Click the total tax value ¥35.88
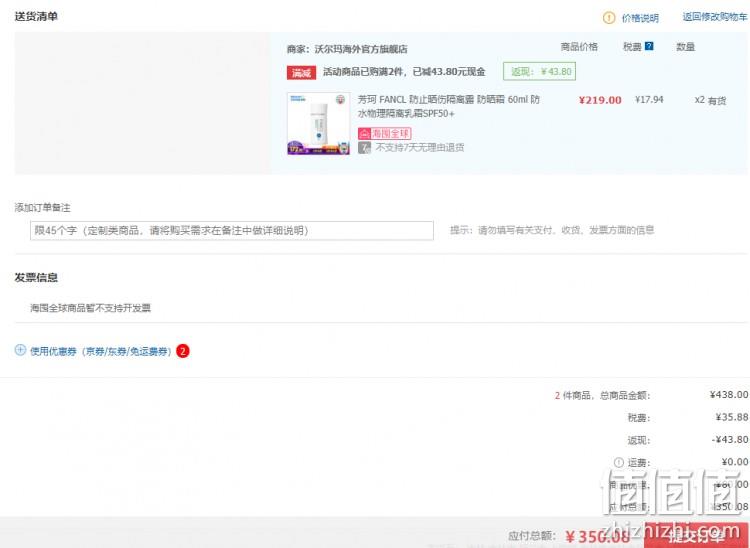The width and height of the screenshot is (750, 548). [x=732, y=417]
